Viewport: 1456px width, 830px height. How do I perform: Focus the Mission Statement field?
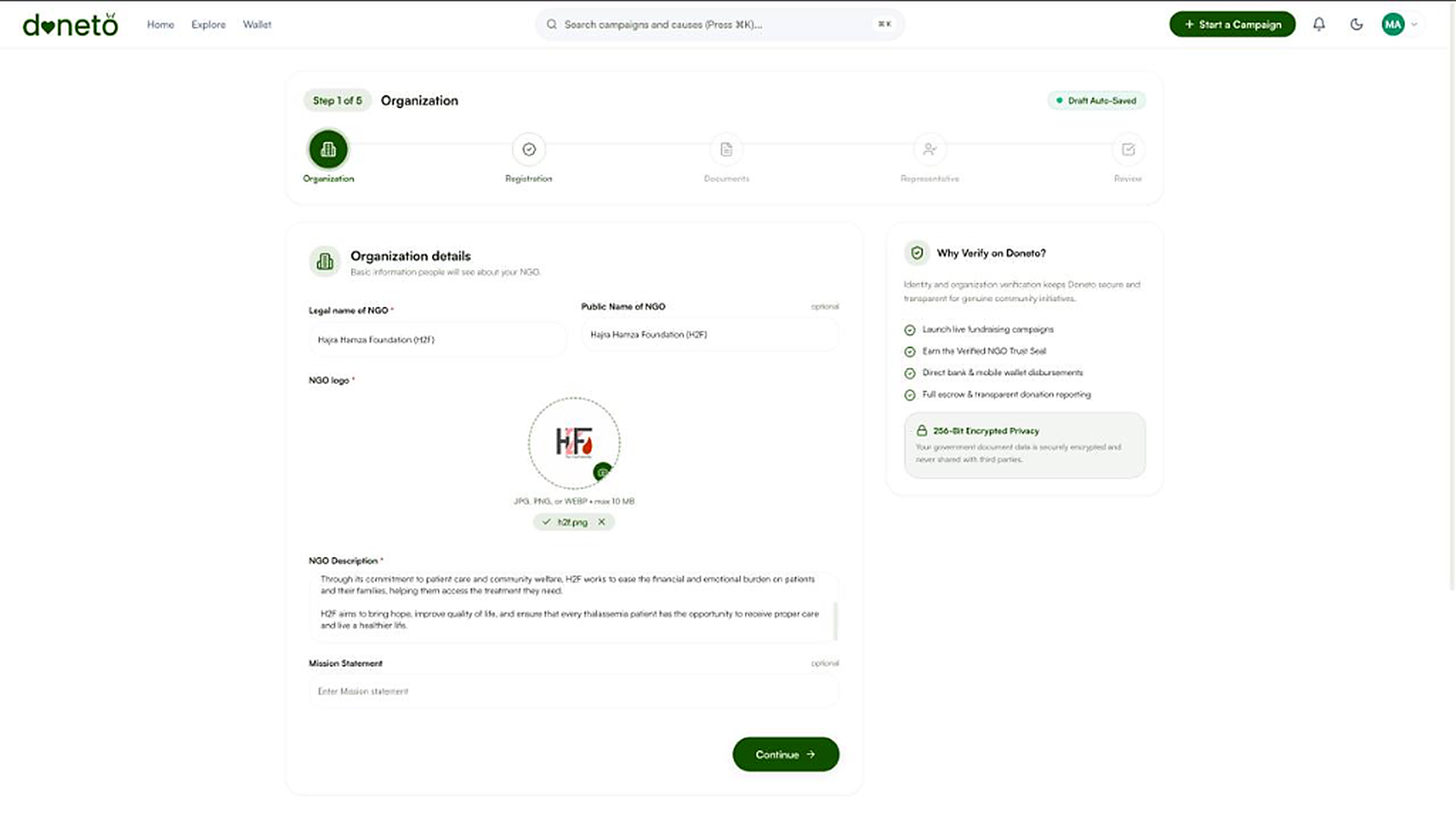pyautogui.click(x=574, y=691)
